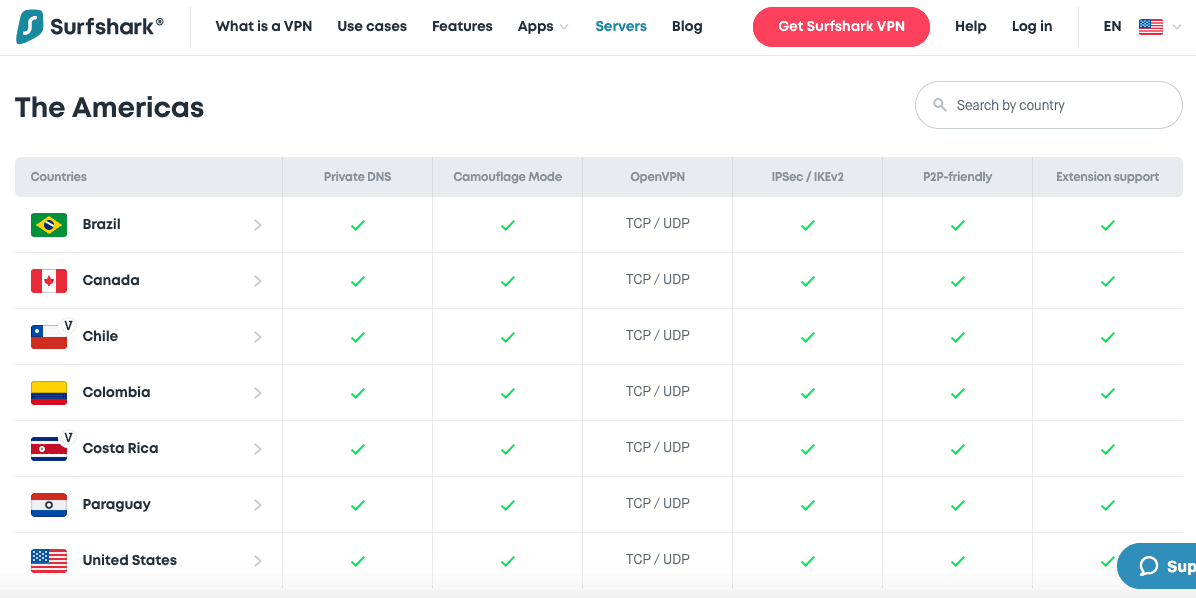Click the OpenVPN column header
1196x598 pixels.
point(657,177)
